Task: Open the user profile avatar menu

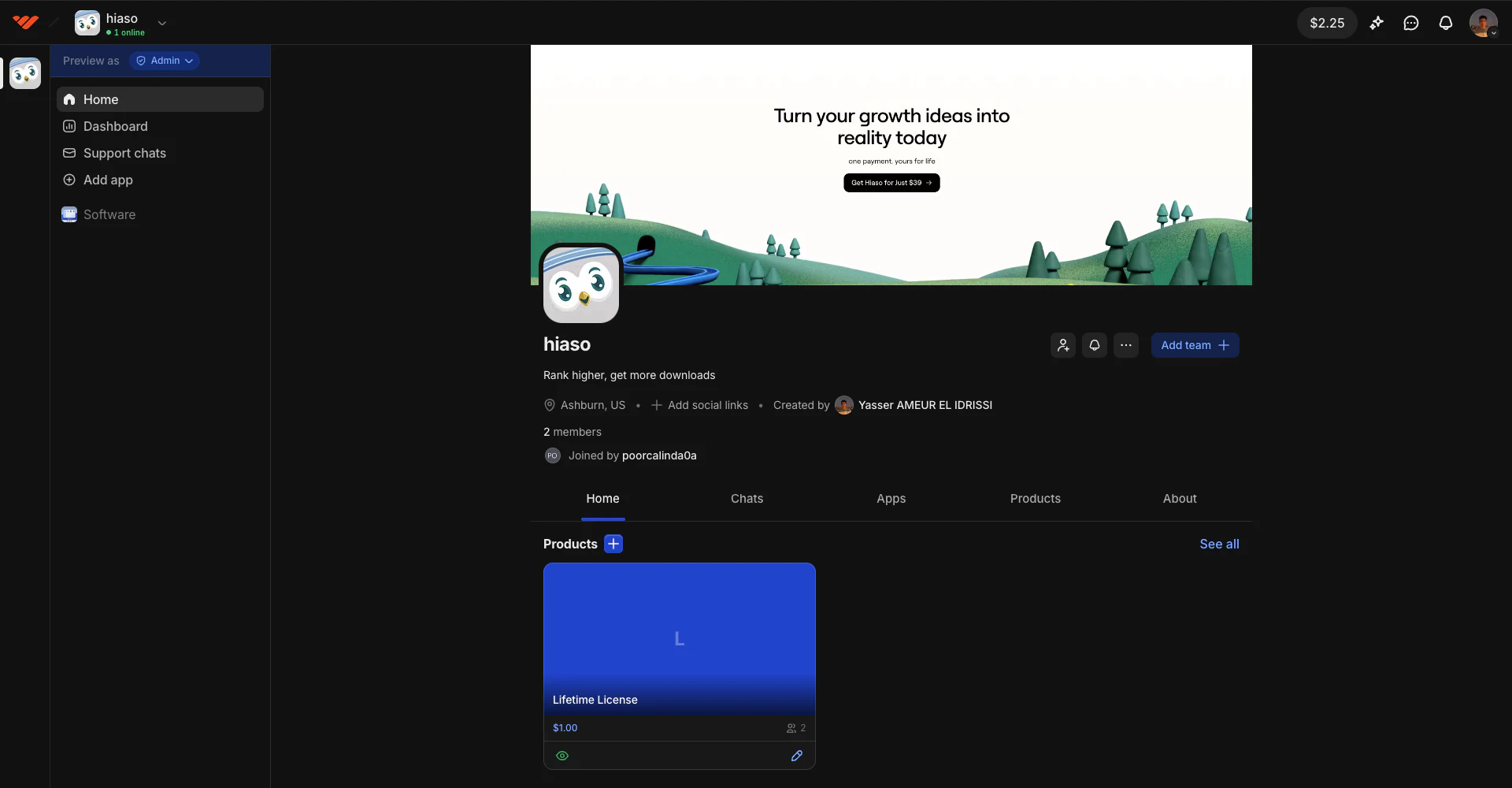Action: tap(1484, 23)
